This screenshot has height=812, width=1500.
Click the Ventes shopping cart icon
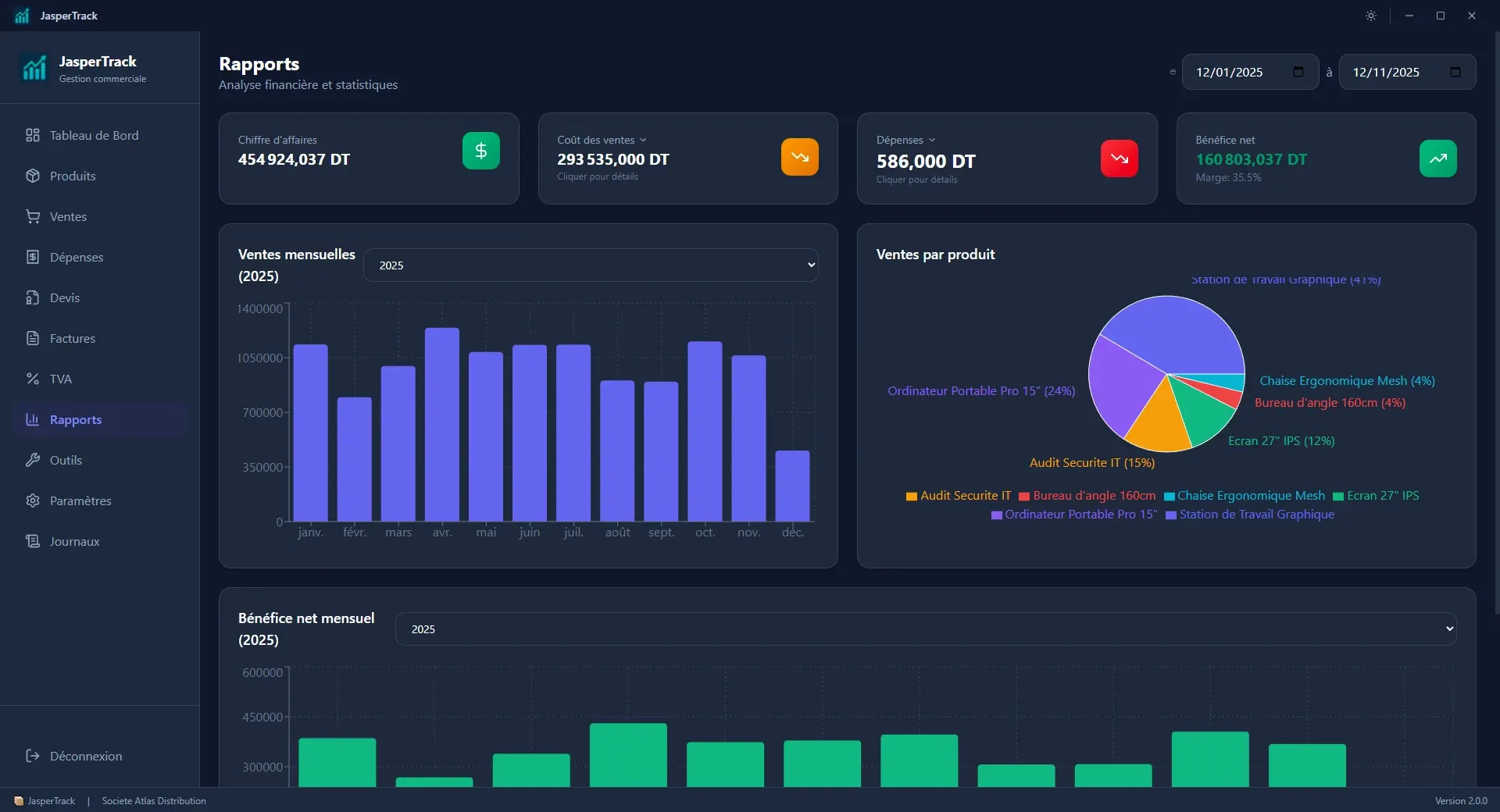[33, 216]
